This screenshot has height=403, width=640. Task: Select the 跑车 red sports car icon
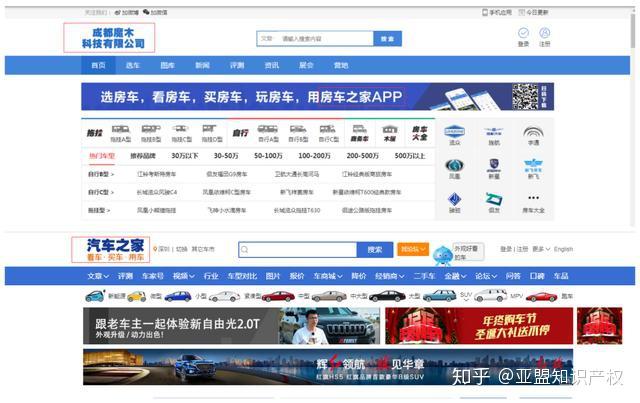542,296
